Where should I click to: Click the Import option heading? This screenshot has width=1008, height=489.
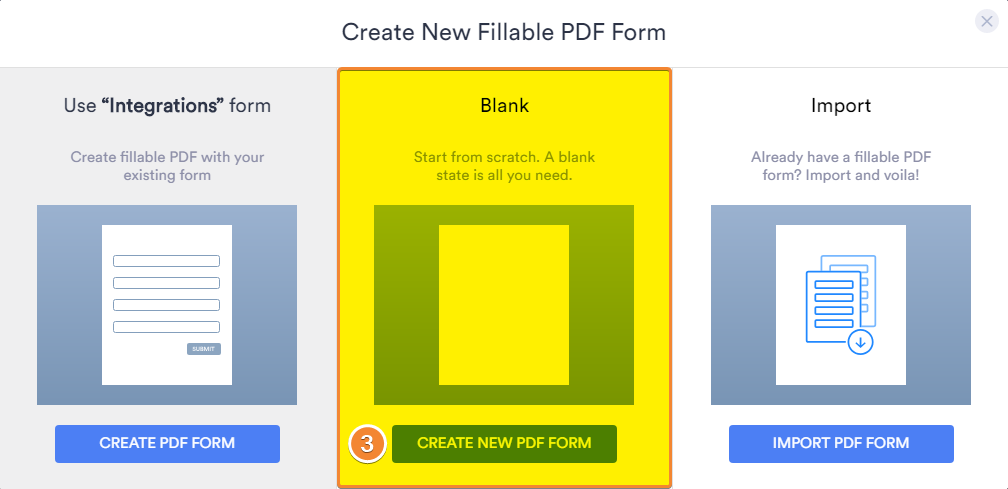pos(841,105)
